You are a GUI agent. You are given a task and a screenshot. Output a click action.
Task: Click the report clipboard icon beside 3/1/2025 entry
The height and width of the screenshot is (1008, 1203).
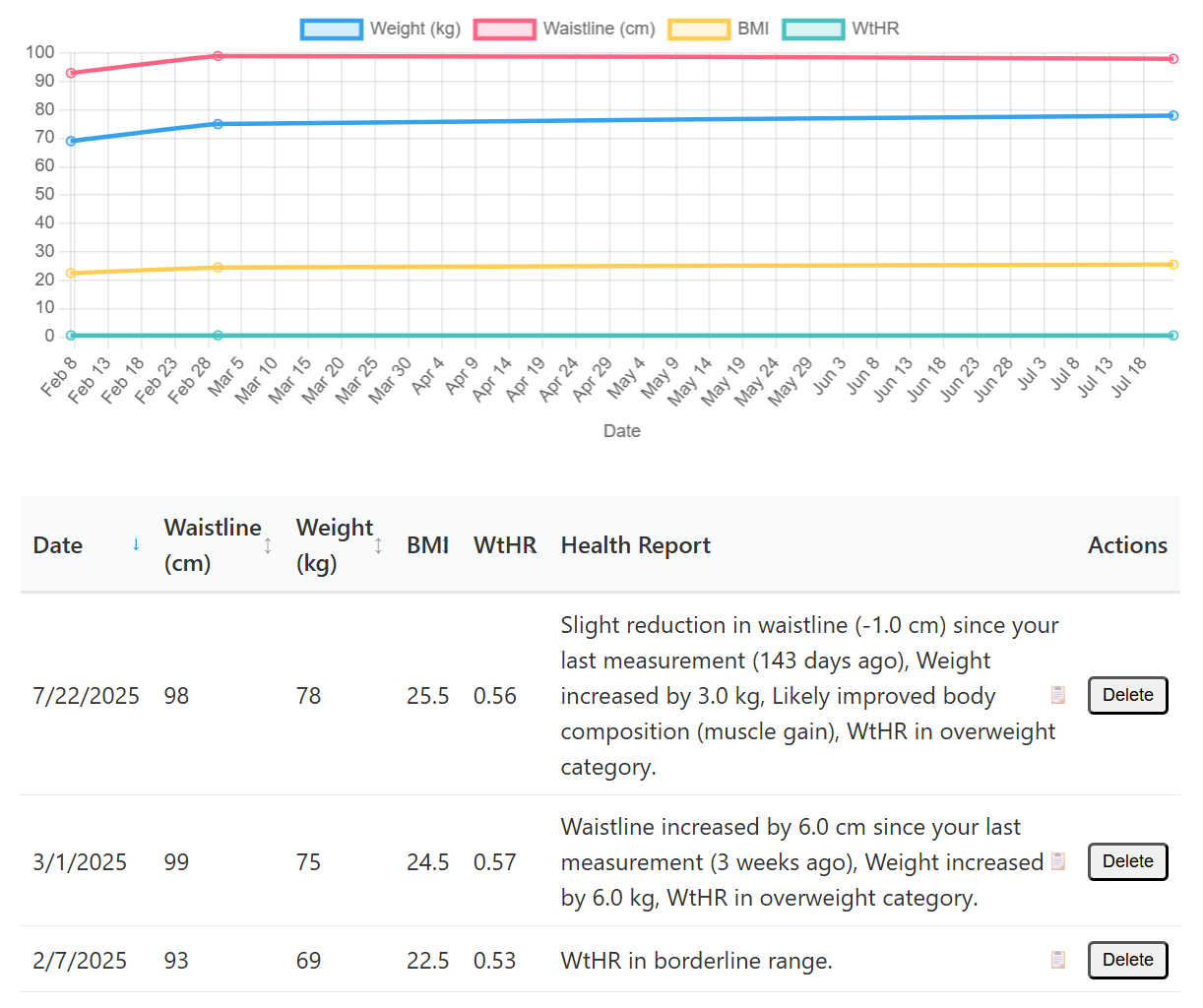coord(1058,861)
